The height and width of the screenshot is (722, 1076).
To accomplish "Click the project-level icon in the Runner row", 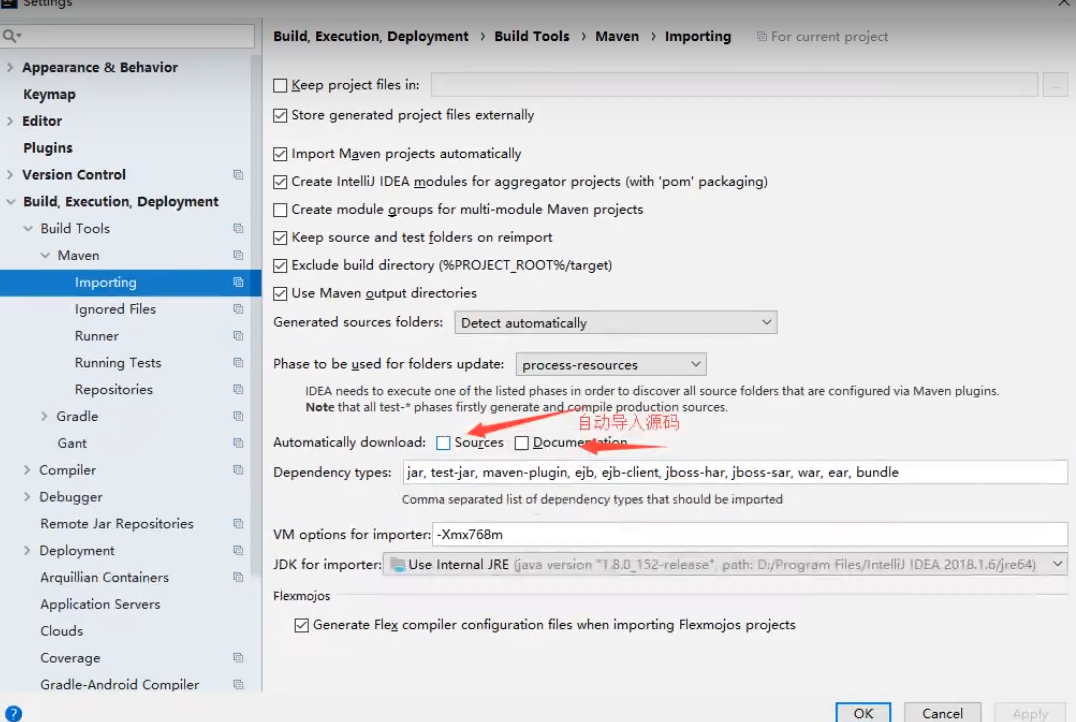I will pos(238,336).
